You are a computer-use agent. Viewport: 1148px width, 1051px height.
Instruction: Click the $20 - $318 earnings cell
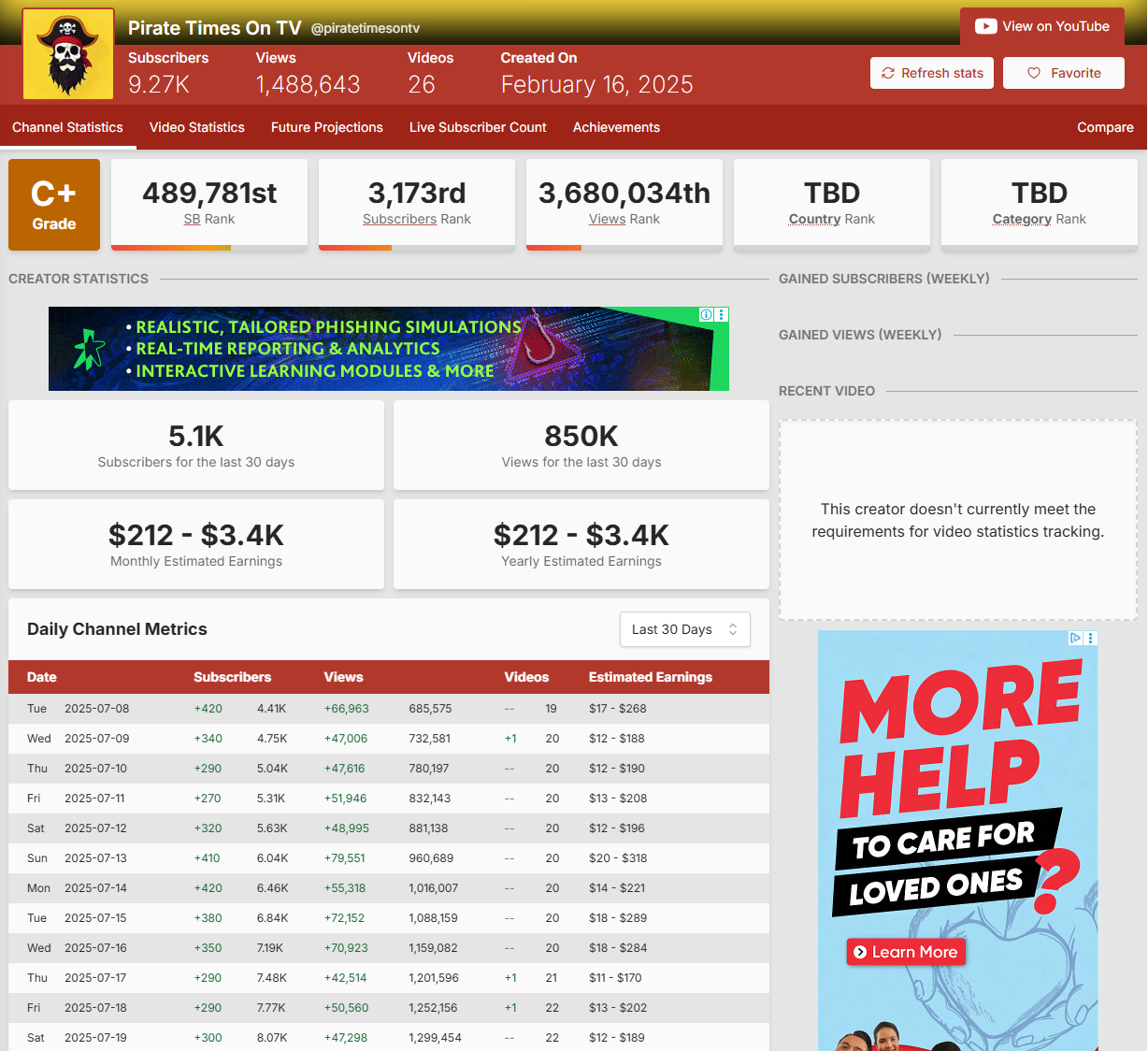(x=618, y=858)
